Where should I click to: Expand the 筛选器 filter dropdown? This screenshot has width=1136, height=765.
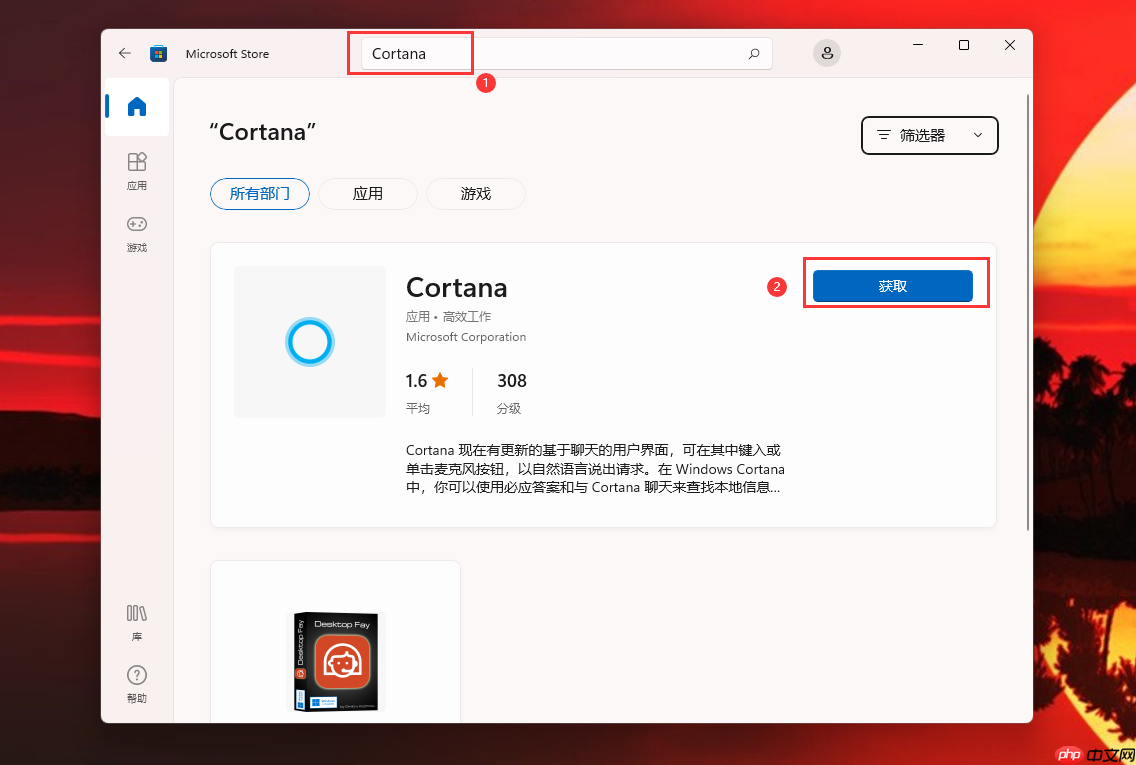(930, 135)
